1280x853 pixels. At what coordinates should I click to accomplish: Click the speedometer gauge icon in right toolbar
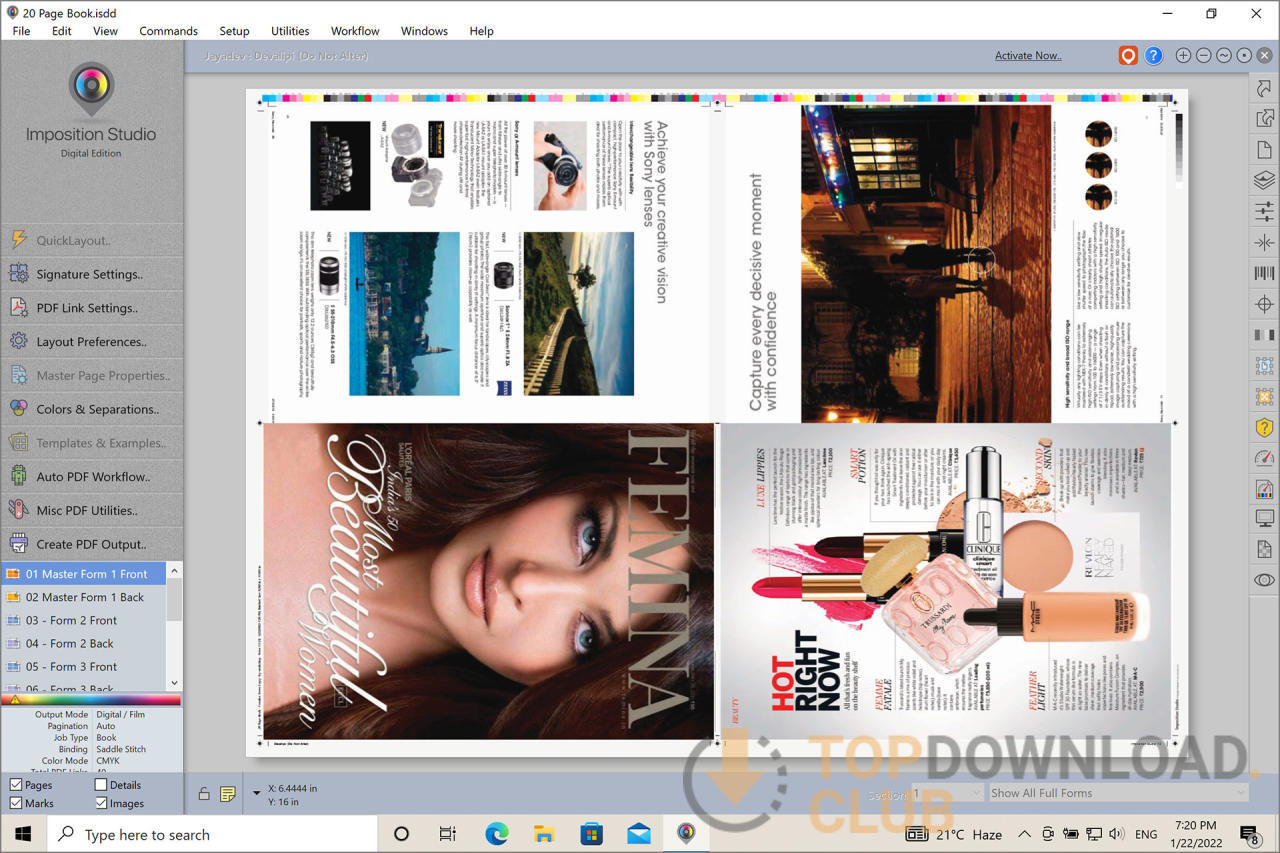click(x=1264, y=458)
